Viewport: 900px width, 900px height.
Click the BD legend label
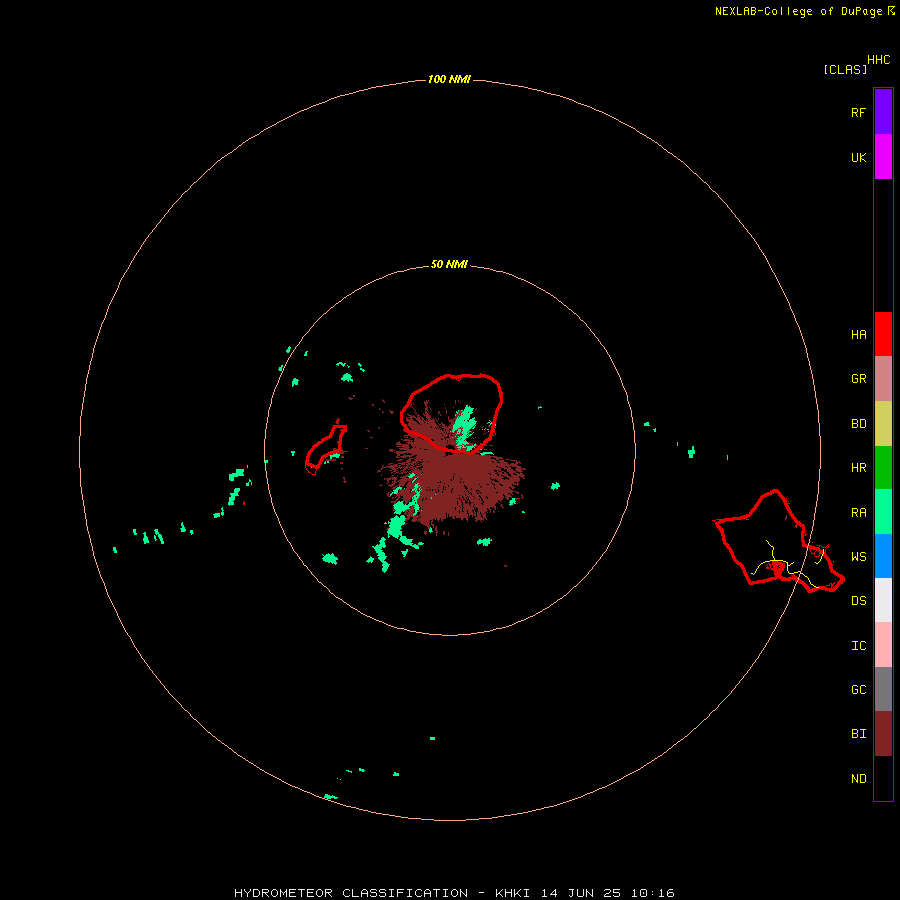click(x=858, y=424)
